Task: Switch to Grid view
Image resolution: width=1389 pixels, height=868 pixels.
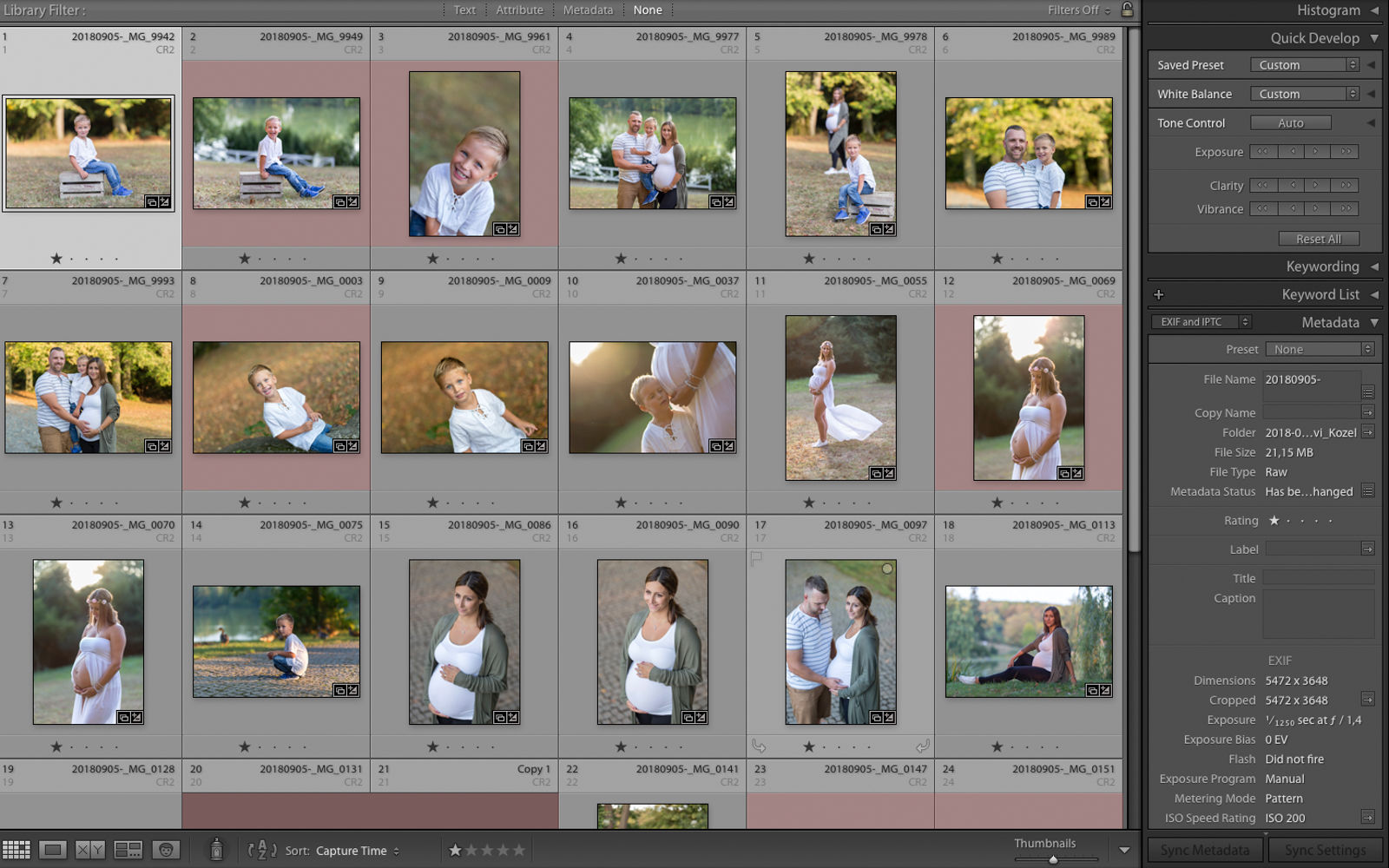Action: pyautogui.click(x=16, y=850)
